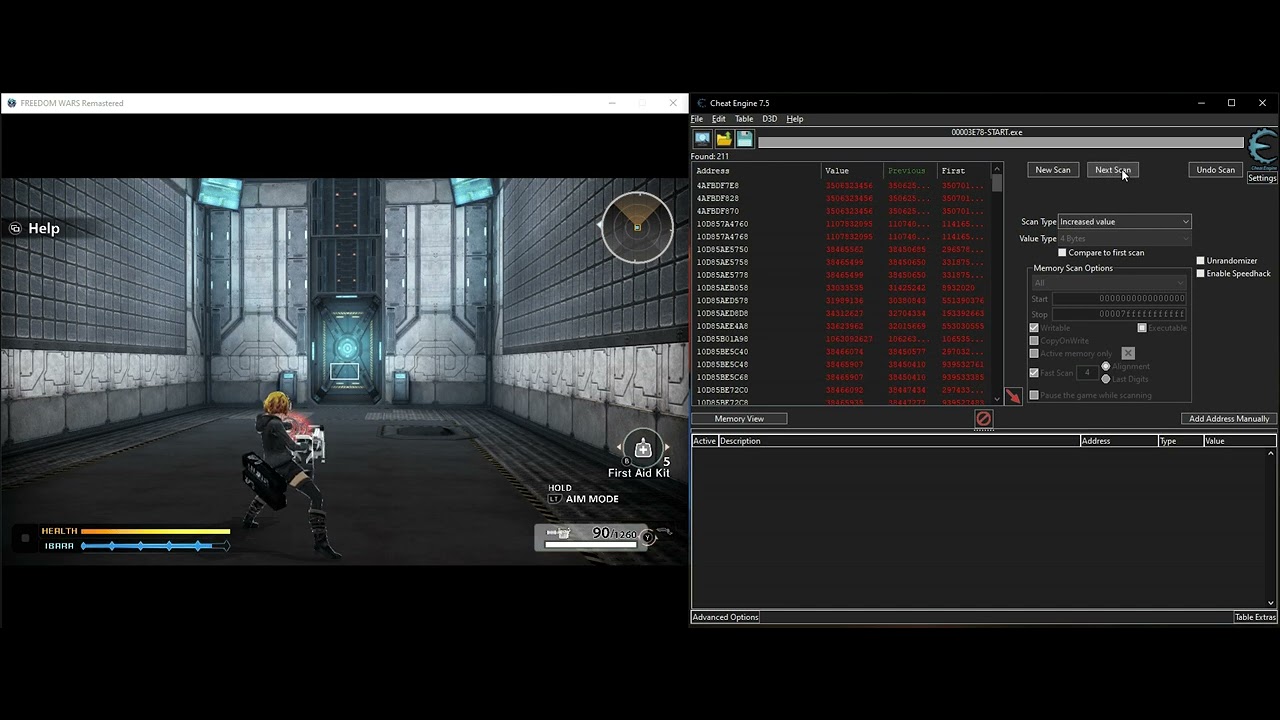Click the Previous column header
The image size is (1280, 720).
910,171
